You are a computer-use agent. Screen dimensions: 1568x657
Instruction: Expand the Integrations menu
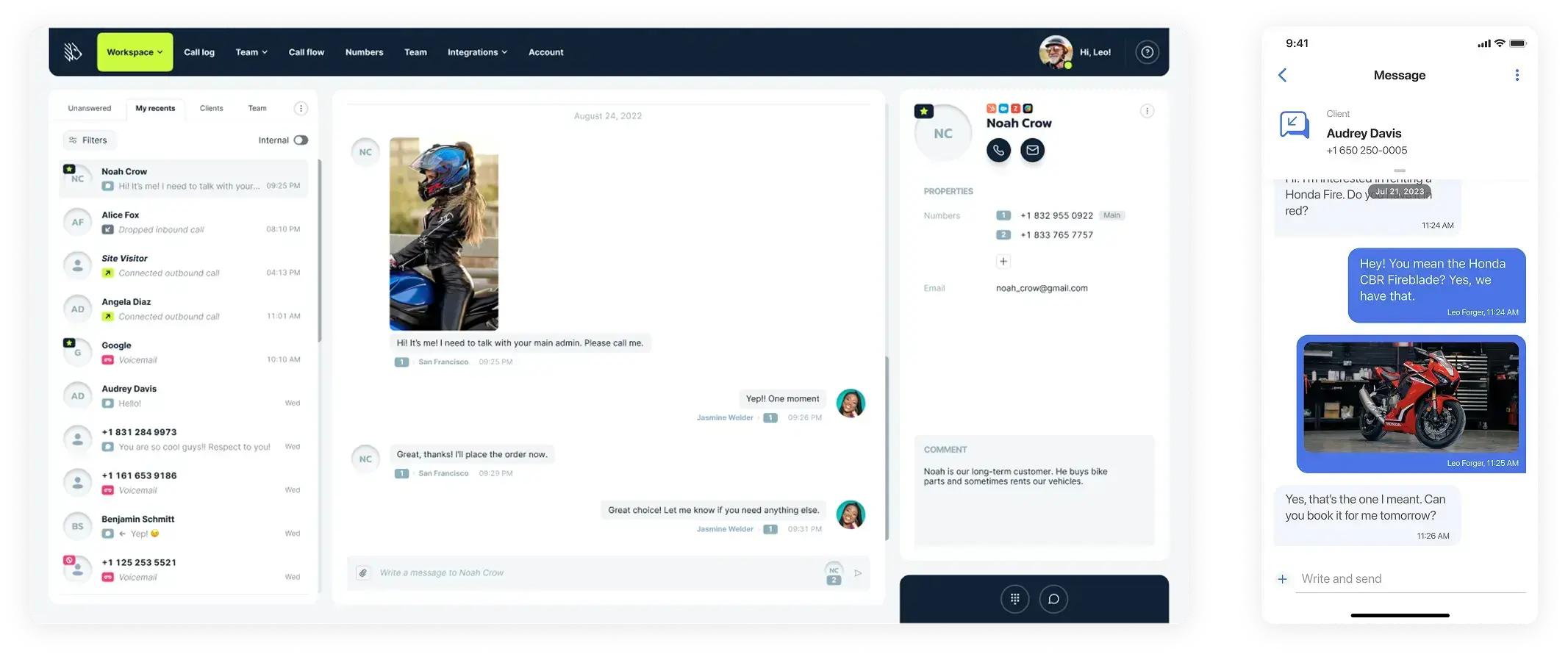tap(477, 52)
